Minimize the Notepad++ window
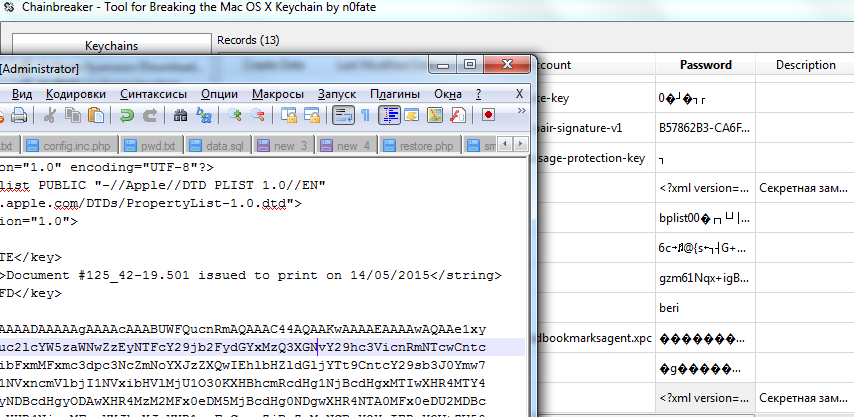Screen dimensions: 854x417 pyautogui.click(x=443, y=64)
